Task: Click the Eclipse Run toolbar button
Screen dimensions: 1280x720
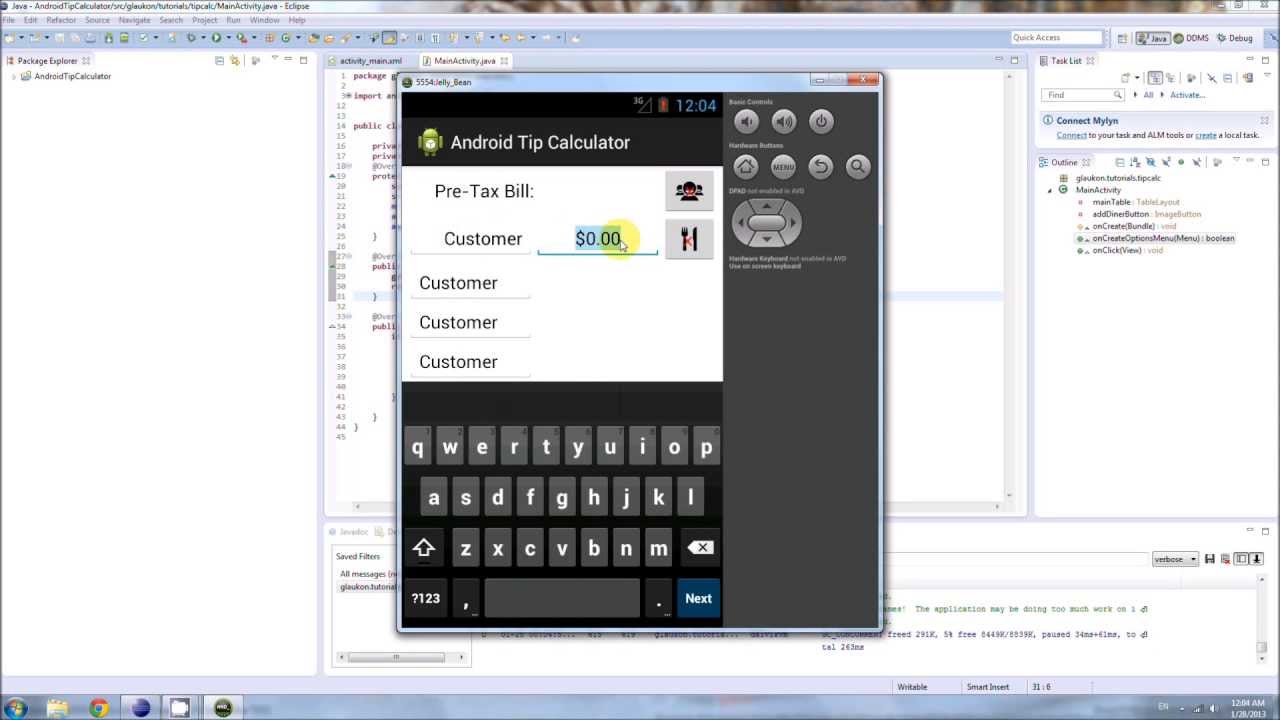Action: pos(215,38)
